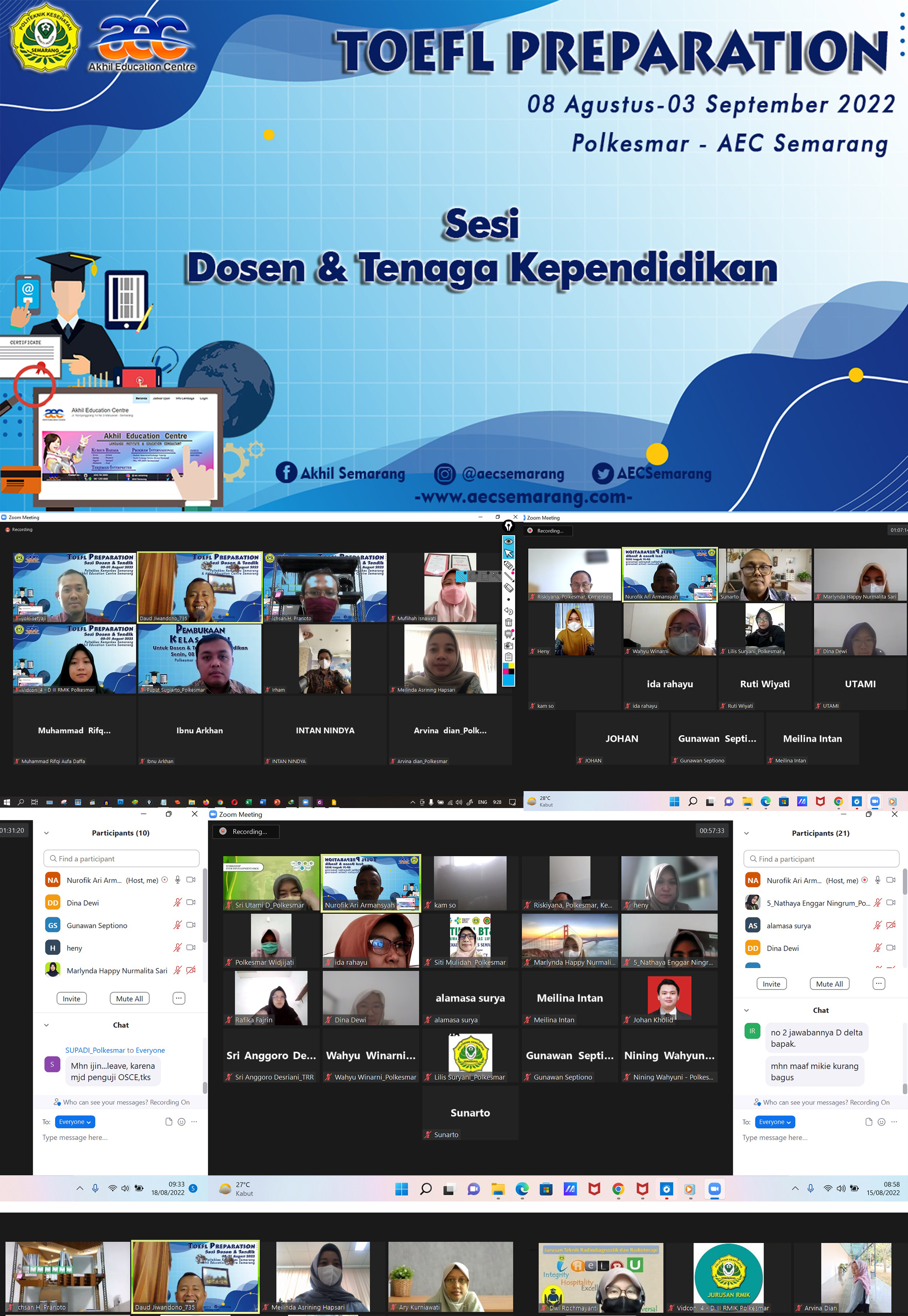Image resolution: width=908 pixels, height=1316 pixels.
Task: Click the trash can clear icon
Action: pyautogui.click(x=509, y=623)
